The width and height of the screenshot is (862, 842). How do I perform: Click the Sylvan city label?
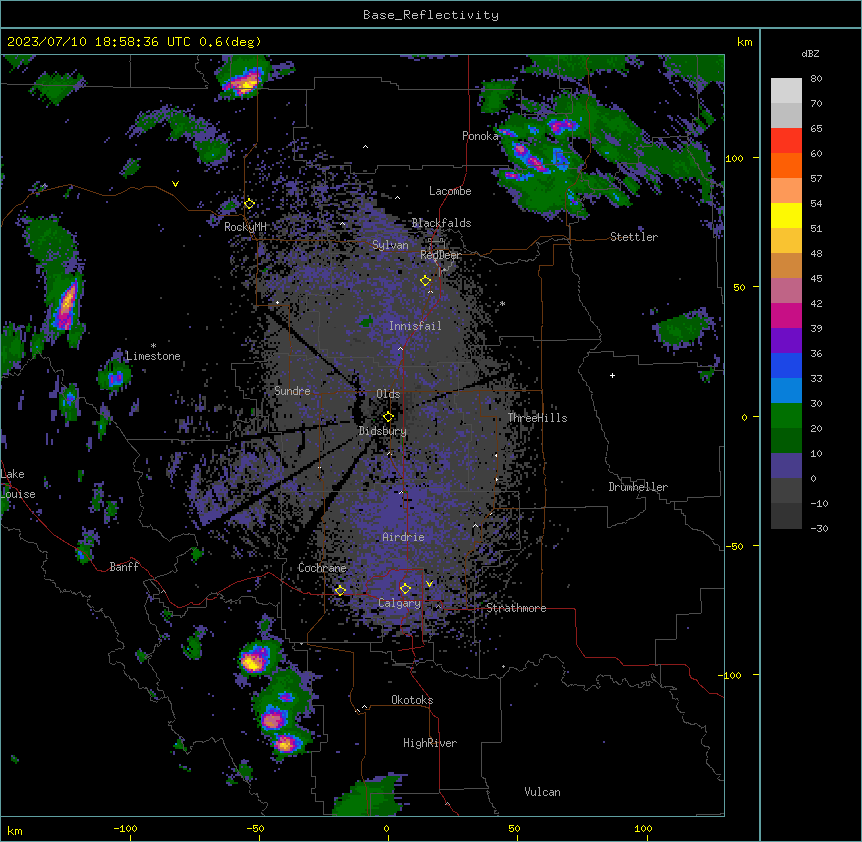coord(390,245)
